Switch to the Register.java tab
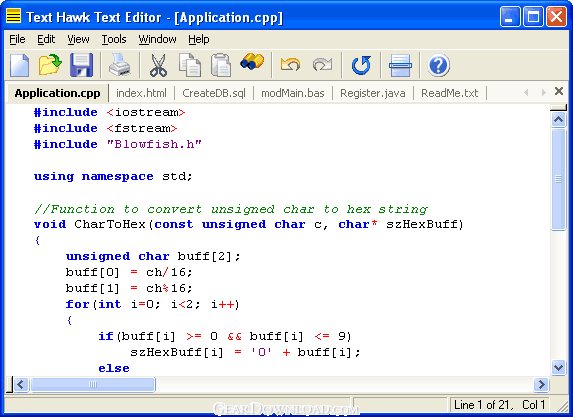This screenshot has height=417, width=573. [372, 93]
